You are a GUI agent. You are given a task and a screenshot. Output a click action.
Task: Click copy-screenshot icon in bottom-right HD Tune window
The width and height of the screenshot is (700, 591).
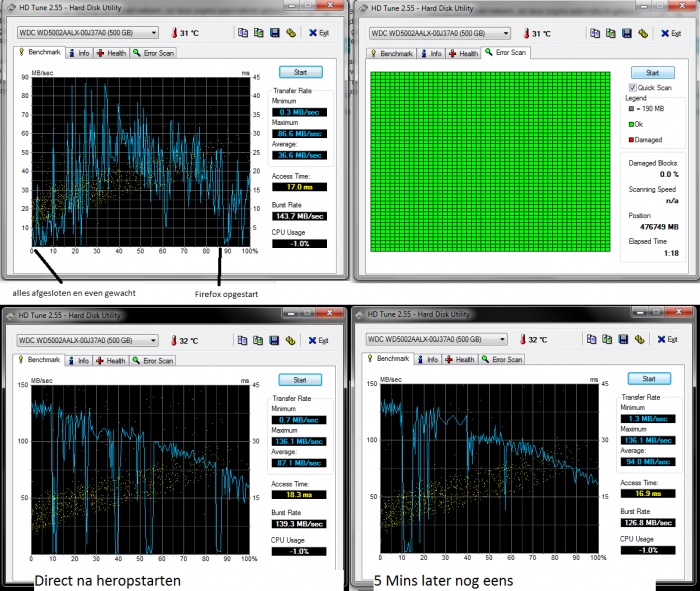tap(607, 339)
